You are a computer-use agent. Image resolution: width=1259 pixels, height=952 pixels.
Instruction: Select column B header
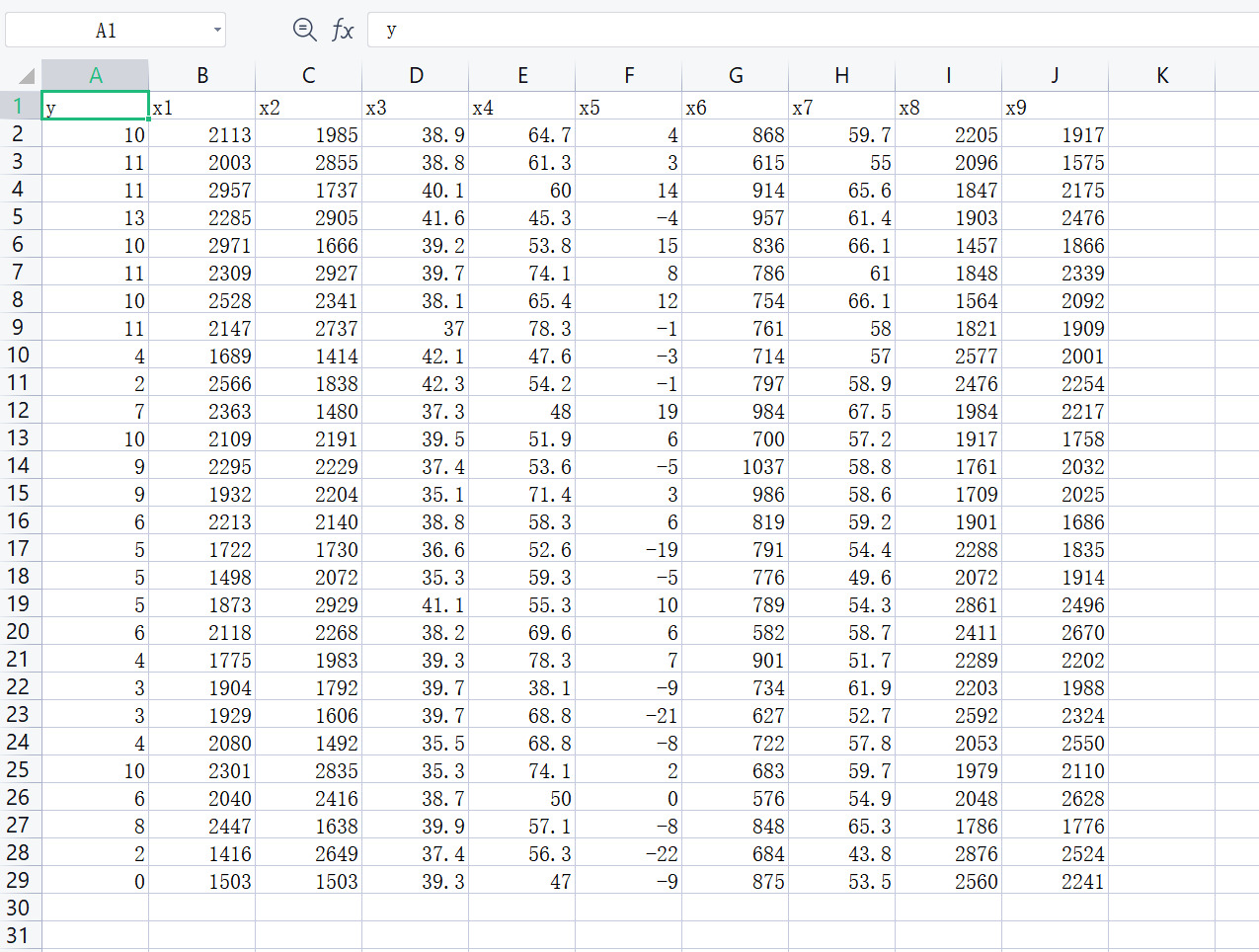[x=202, y=75]
